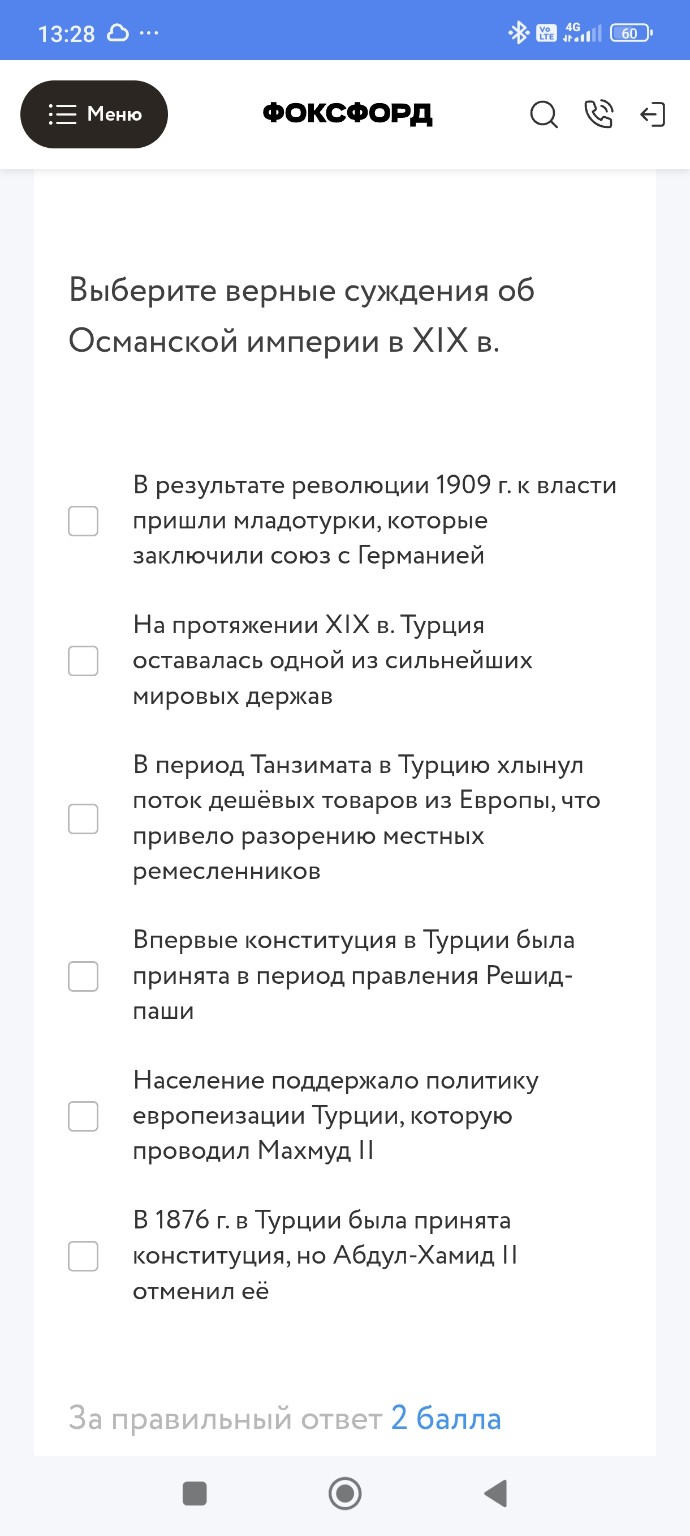Tap the VoLTE indicator in status bar

coord(543,30)
